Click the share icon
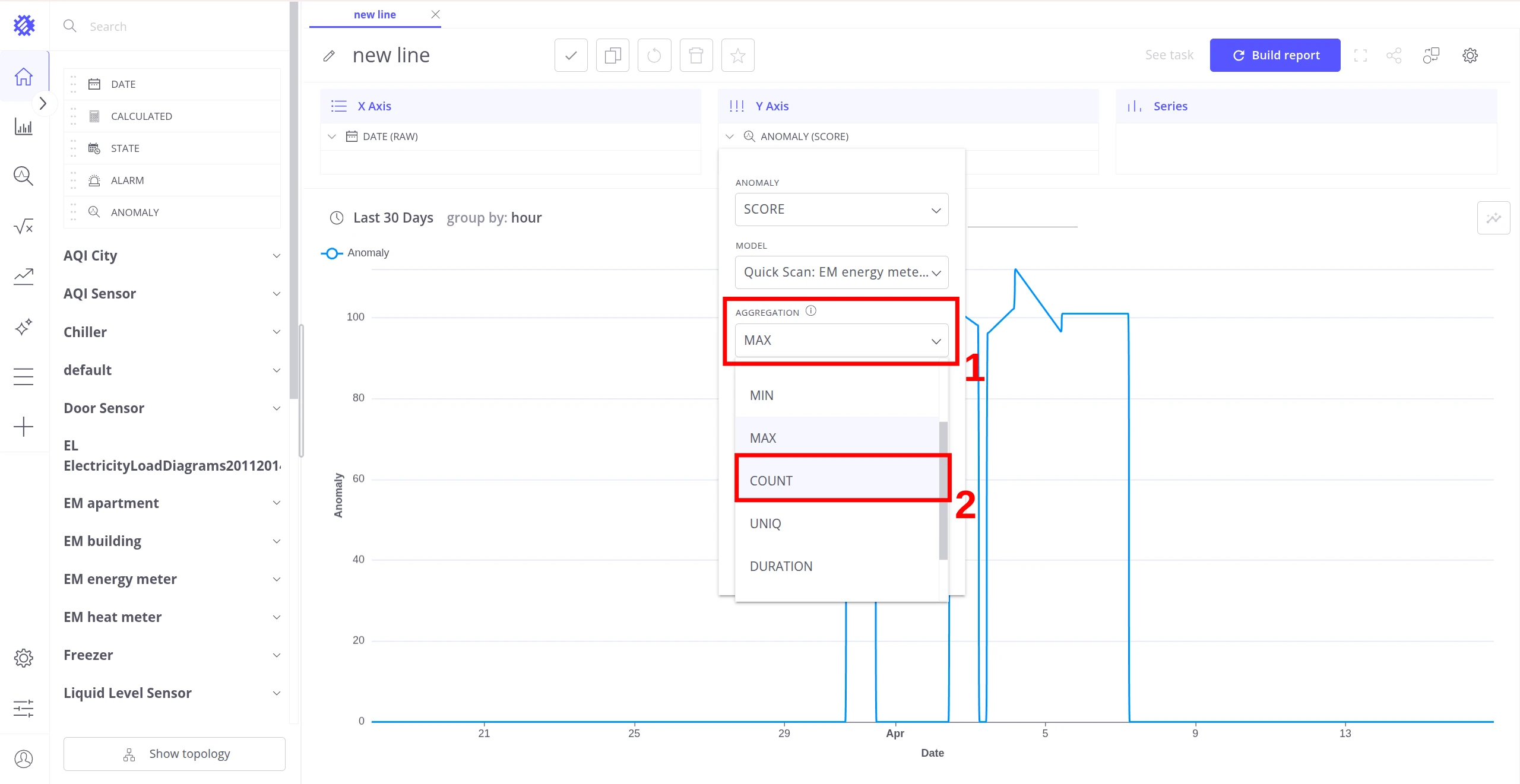The image size is (1520, 784). [1394, 55]
